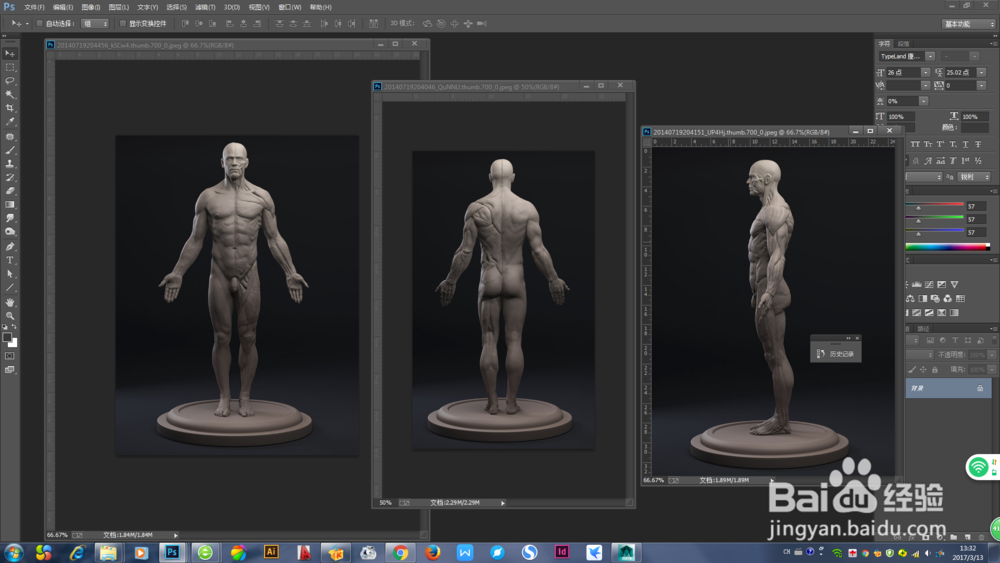Select the Zoom tool

pos(10,316)
